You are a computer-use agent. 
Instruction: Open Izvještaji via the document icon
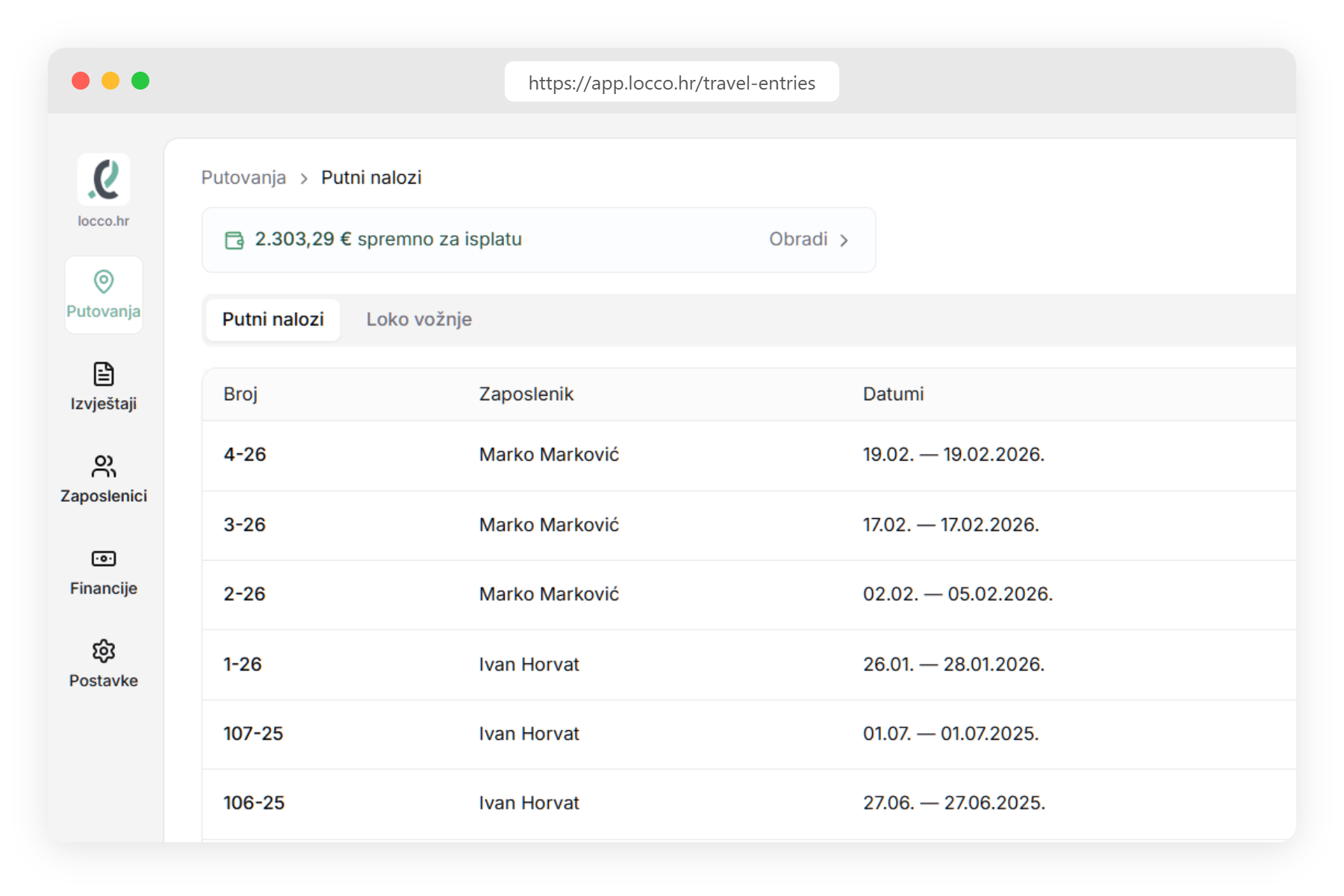[x=104, y=374]
